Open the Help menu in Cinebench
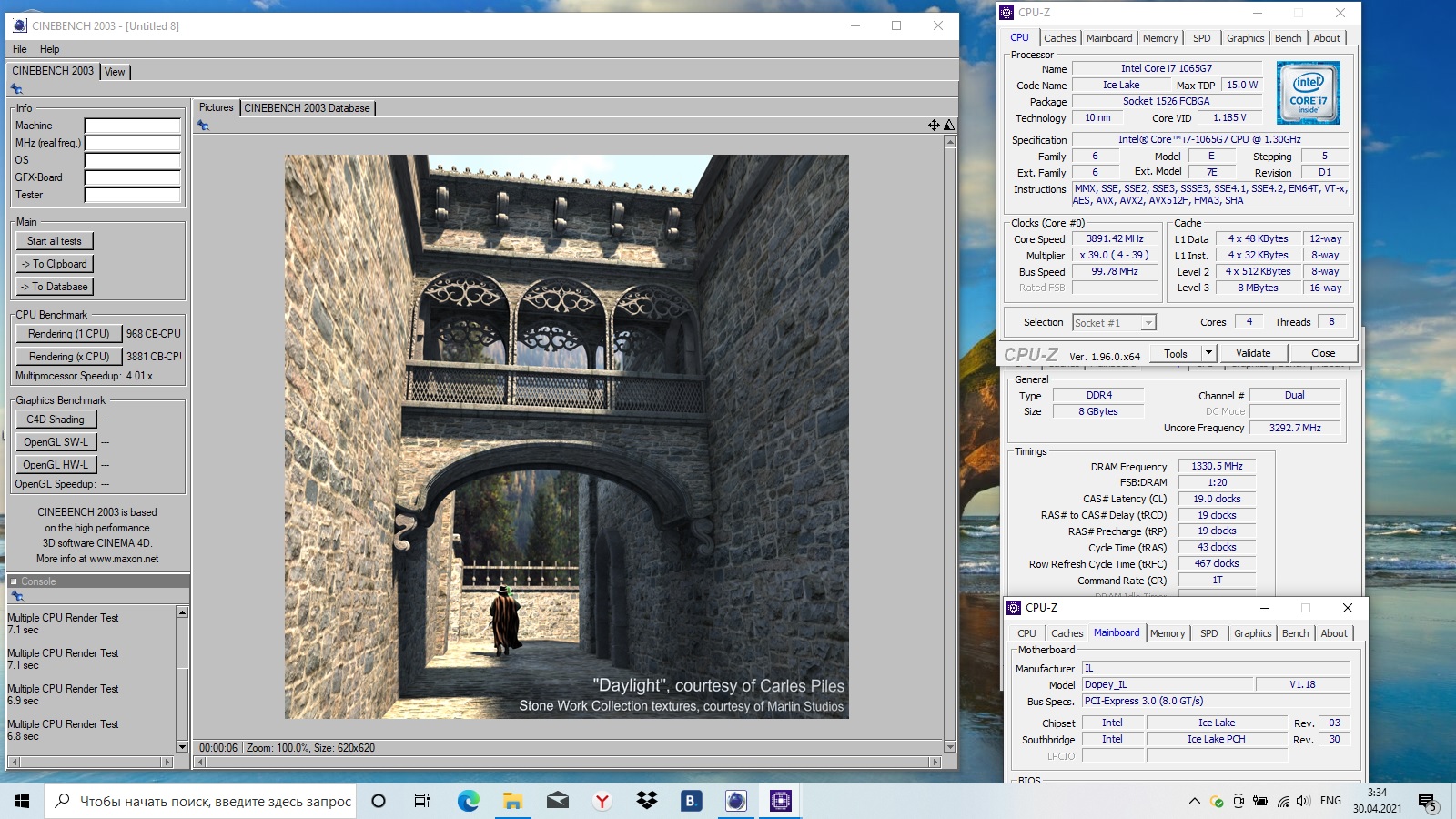This screenshot has width=1456, height=819. pos(50,49)
